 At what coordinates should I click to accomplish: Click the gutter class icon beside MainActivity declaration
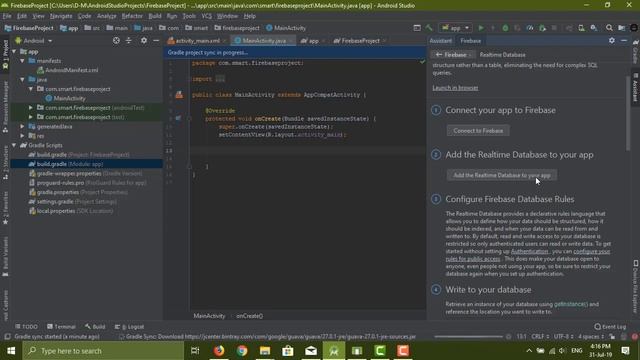179,95
